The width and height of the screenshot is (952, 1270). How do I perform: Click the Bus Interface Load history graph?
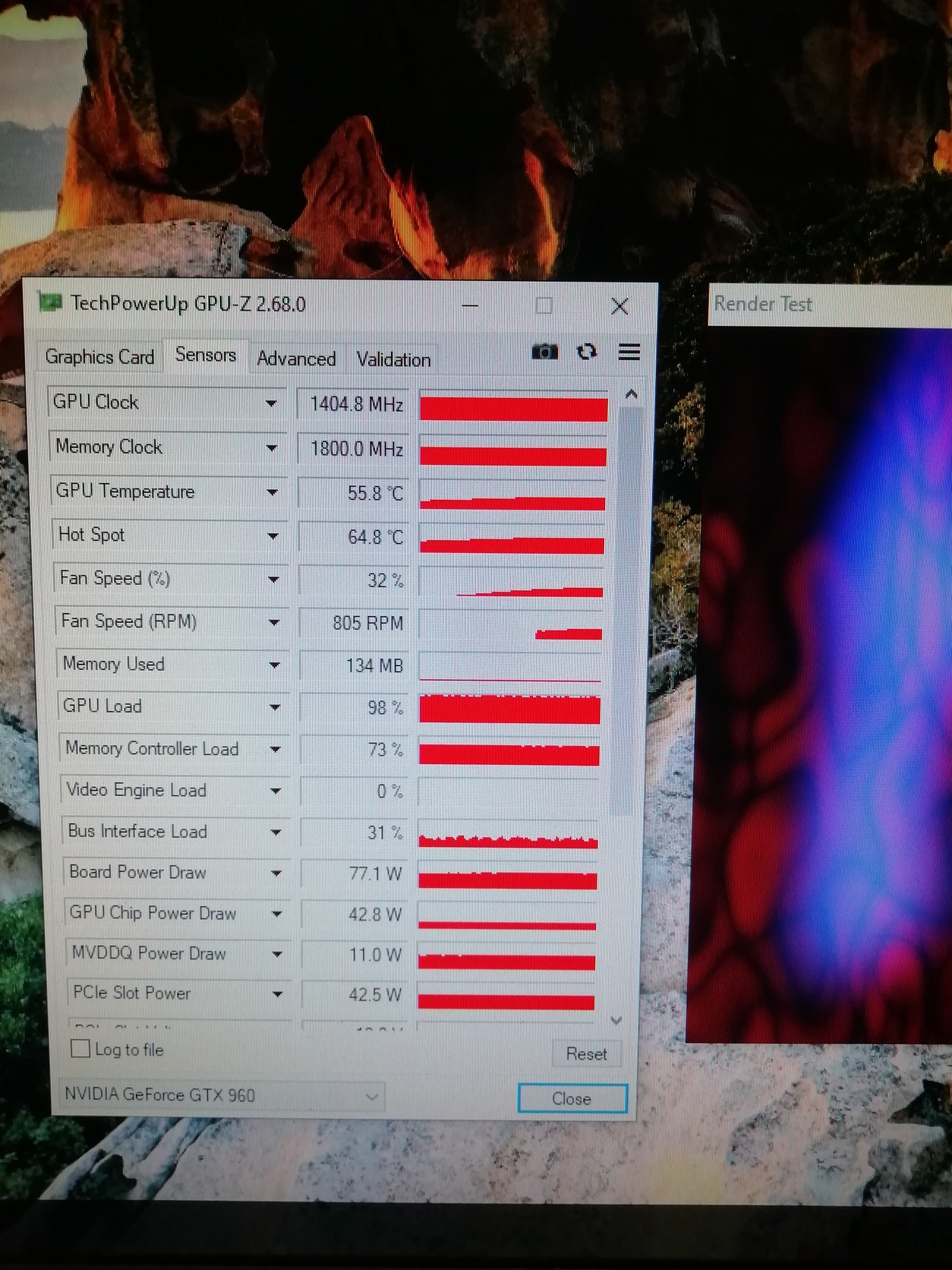coord(508,833)
